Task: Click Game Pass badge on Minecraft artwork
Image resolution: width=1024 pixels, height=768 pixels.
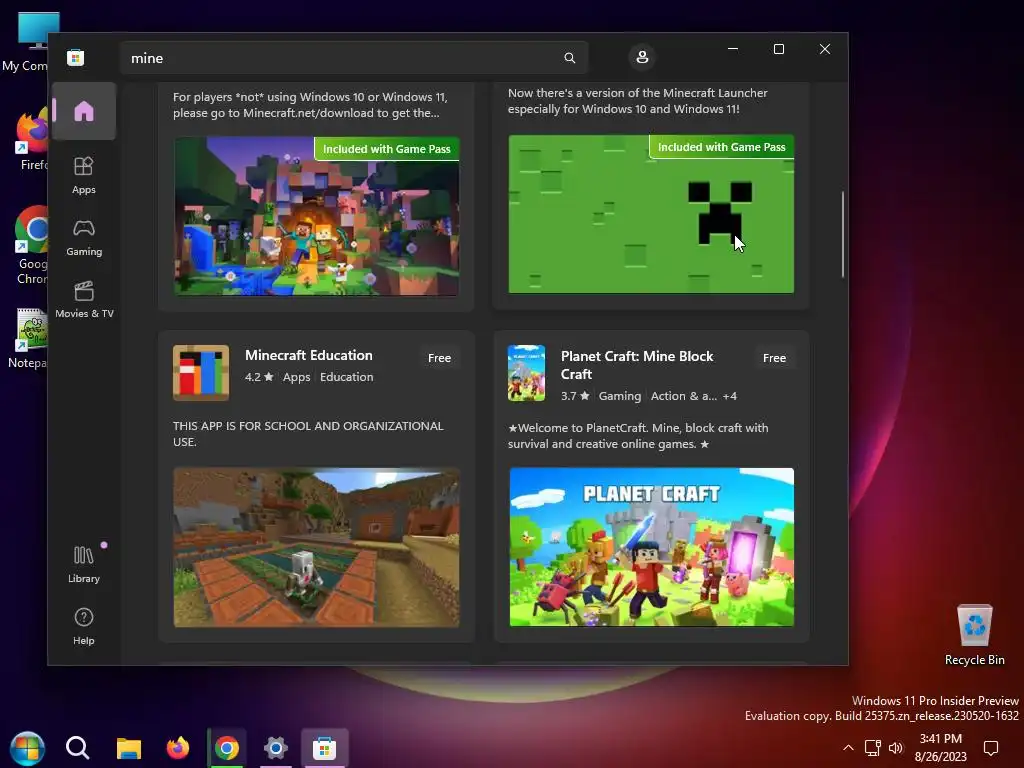Action: coord(387,149)
